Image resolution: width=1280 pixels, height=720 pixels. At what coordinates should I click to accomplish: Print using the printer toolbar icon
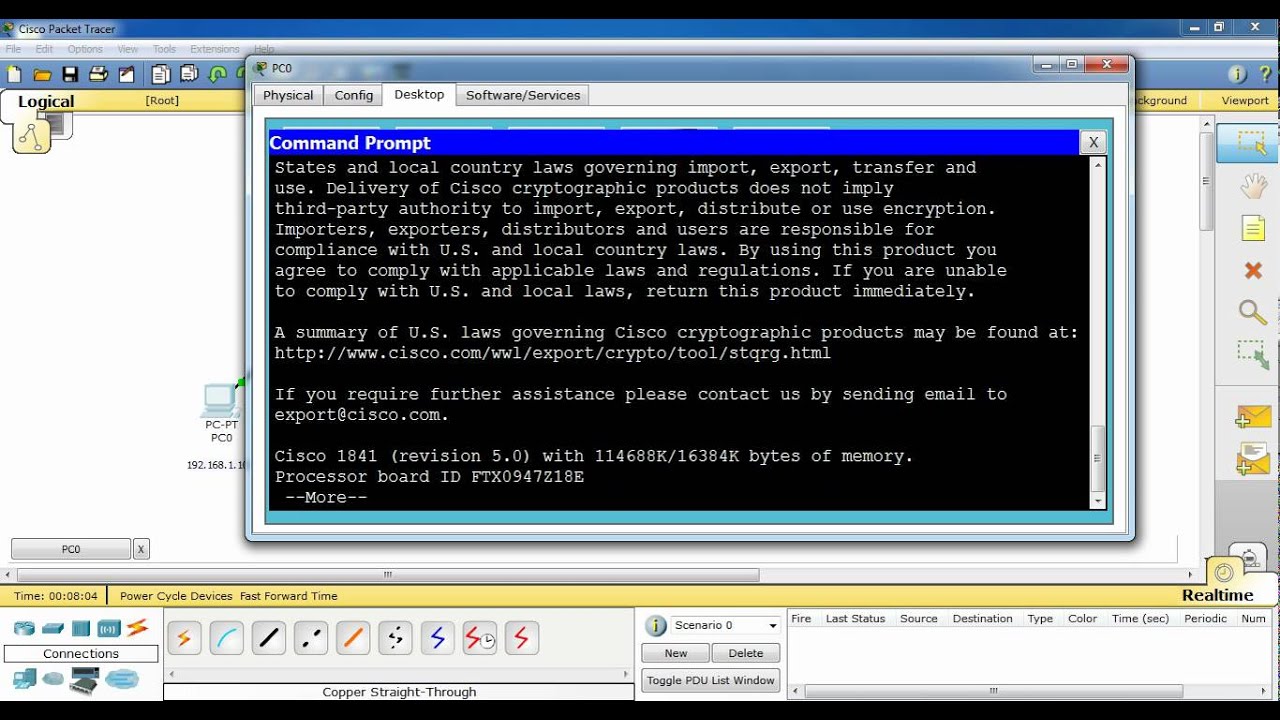tap(98, 74)
